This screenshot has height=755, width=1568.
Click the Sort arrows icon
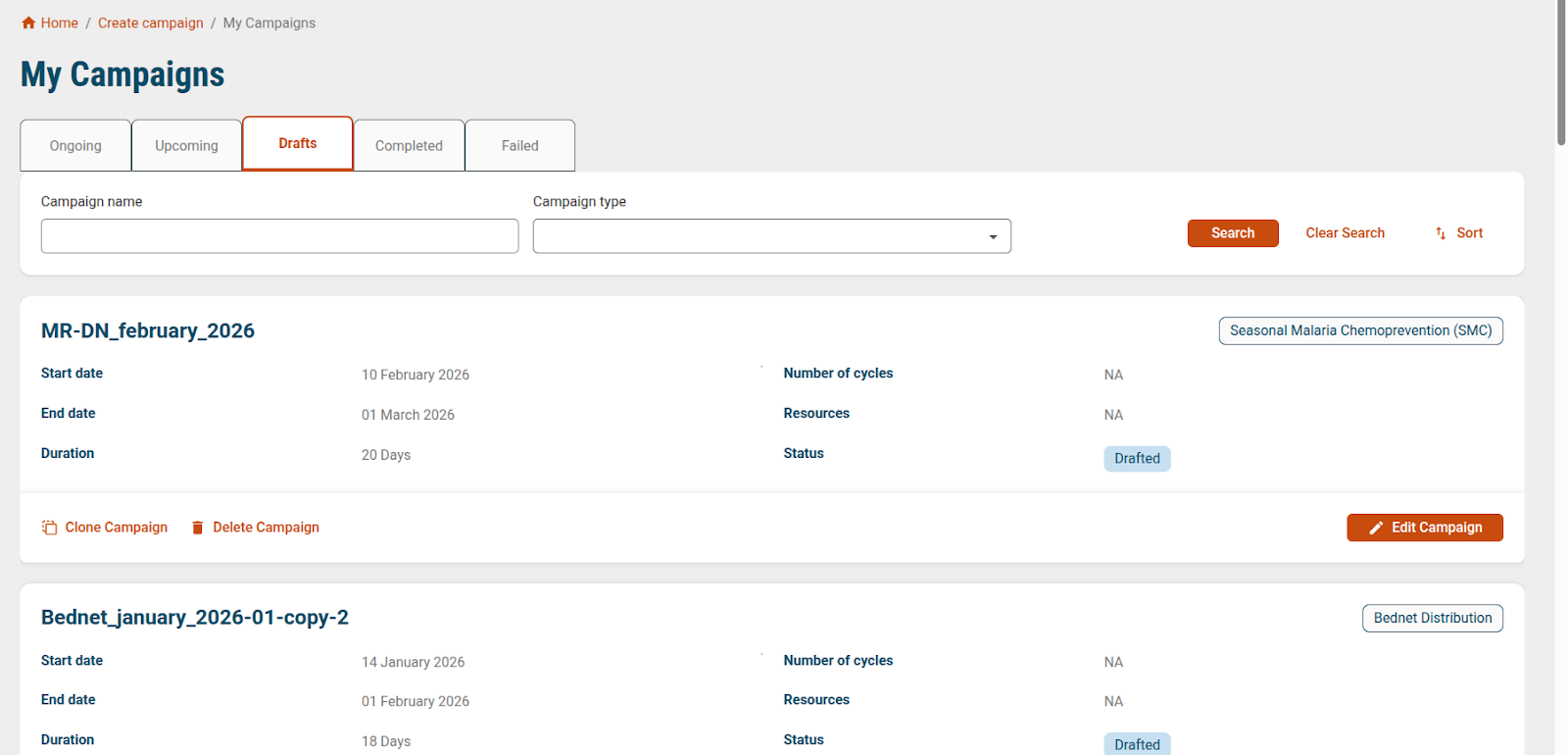tap(1441, 233)
